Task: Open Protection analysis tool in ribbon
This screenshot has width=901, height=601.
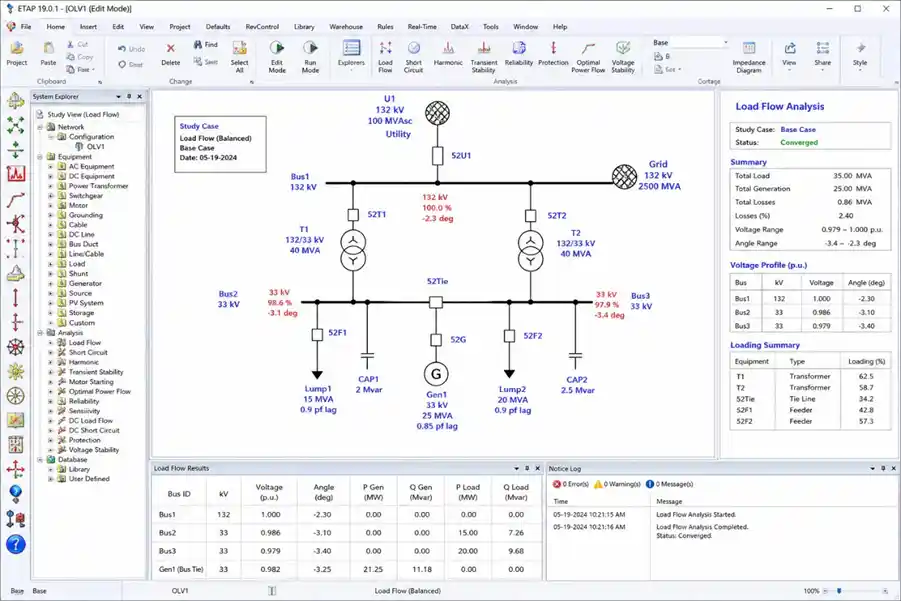Action: pos(553,55)
